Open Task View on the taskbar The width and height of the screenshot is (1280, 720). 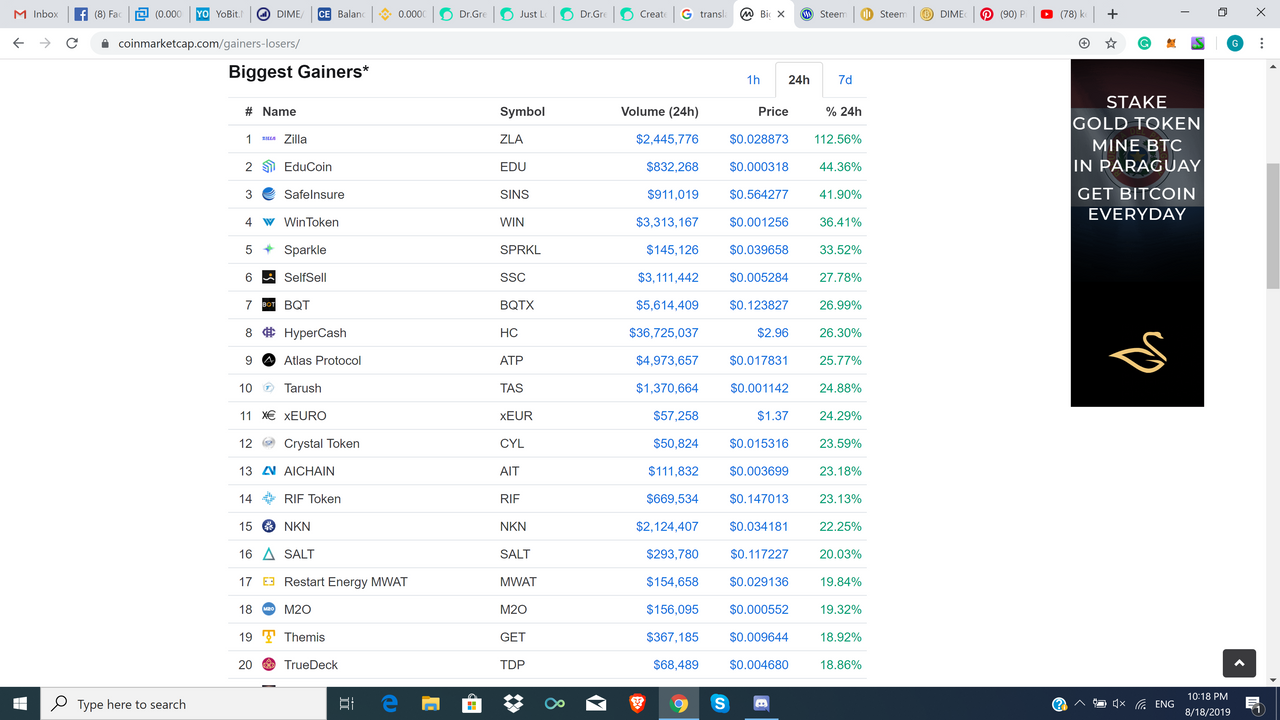click(x=346, y=704)
